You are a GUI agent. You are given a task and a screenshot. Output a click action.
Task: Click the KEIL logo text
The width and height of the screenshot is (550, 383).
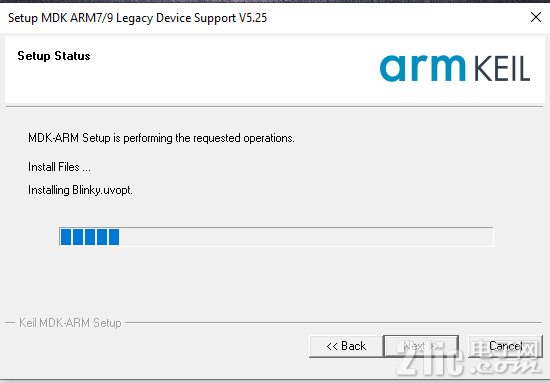click(502, 69)
